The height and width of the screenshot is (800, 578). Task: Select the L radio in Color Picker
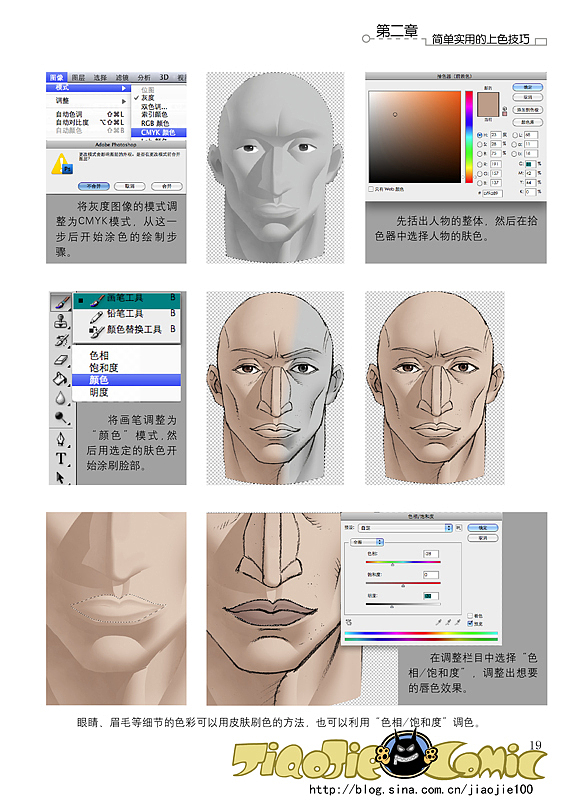click(515, 135)
